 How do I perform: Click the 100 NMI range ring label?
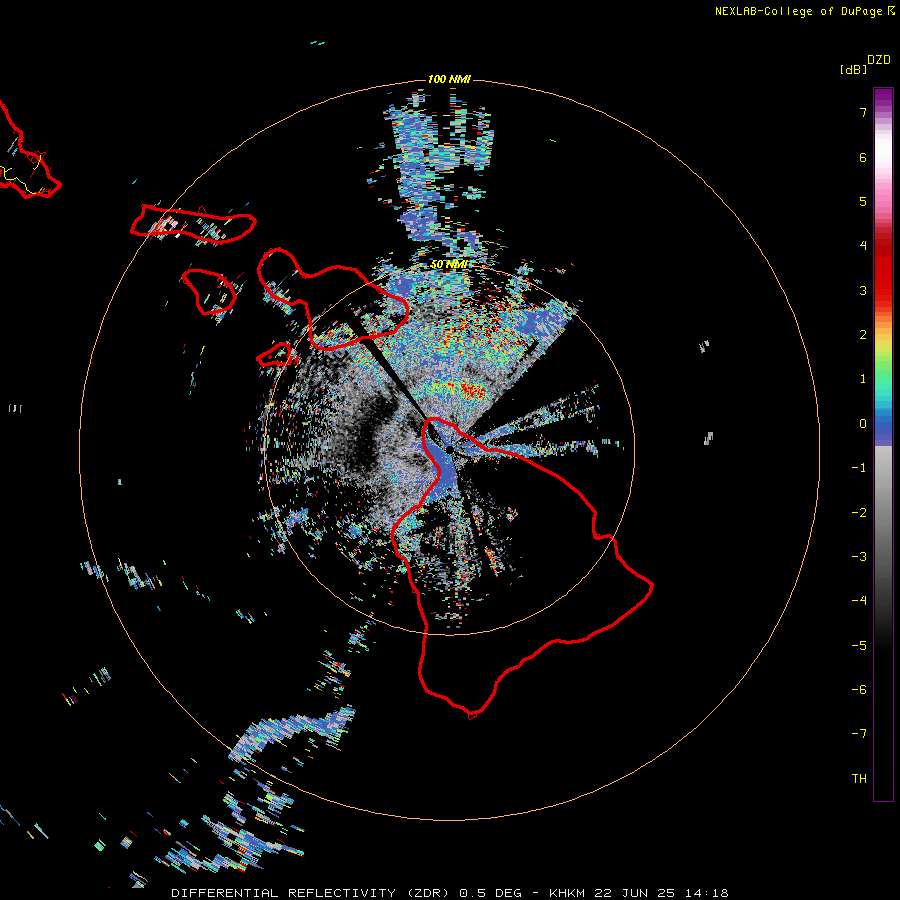click(449, 79)
